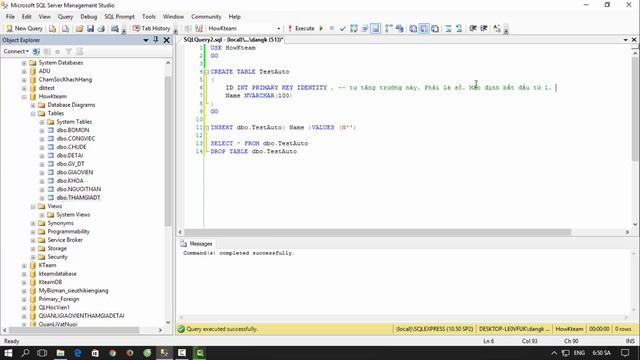The height and width of the screenshot is (360, 640).
Task: Select the Messages results tab
Action: click(x=197, y=244)
